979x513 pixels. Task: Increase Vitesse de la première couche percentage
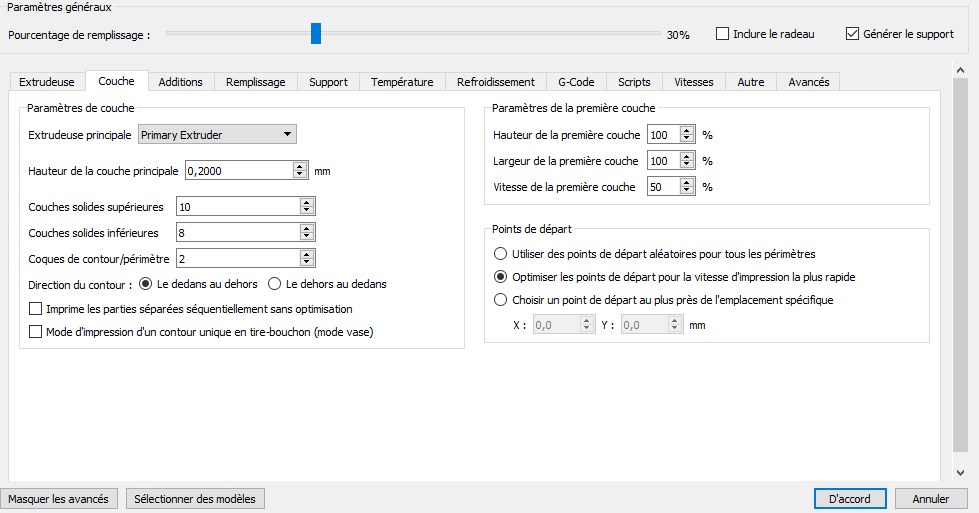[686, 183]
